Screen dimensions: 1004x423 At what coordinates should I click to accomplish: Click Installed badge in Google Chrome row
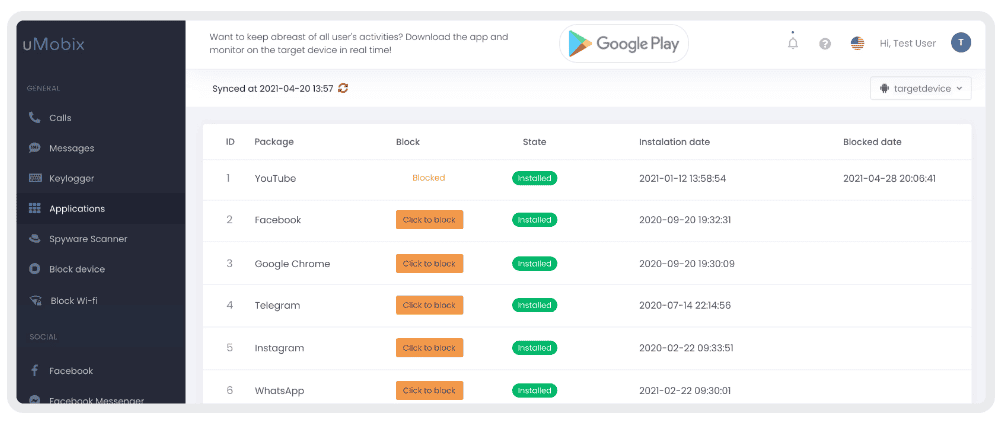[x=535, y=264]
